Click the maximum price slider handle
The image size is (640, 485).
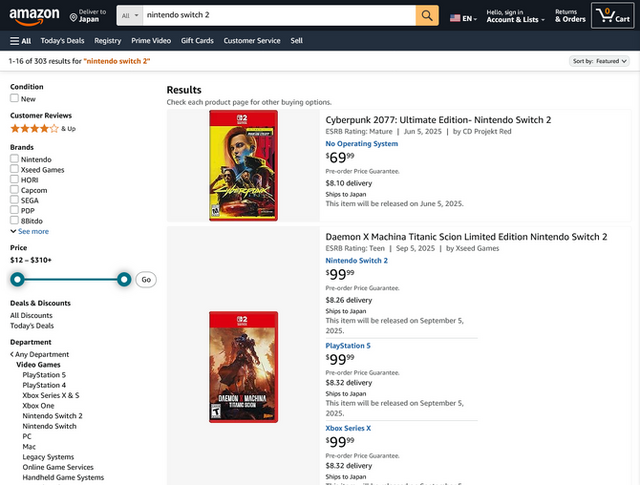pos(124,280)
